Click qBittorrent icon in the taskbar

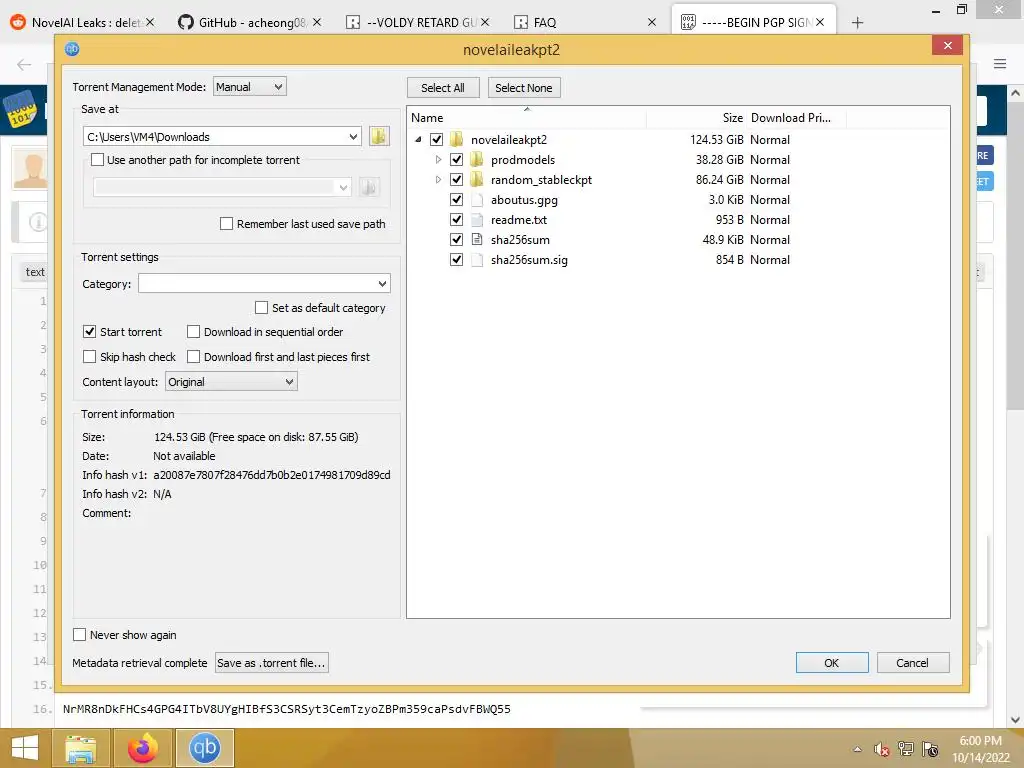tap(204, 748)
